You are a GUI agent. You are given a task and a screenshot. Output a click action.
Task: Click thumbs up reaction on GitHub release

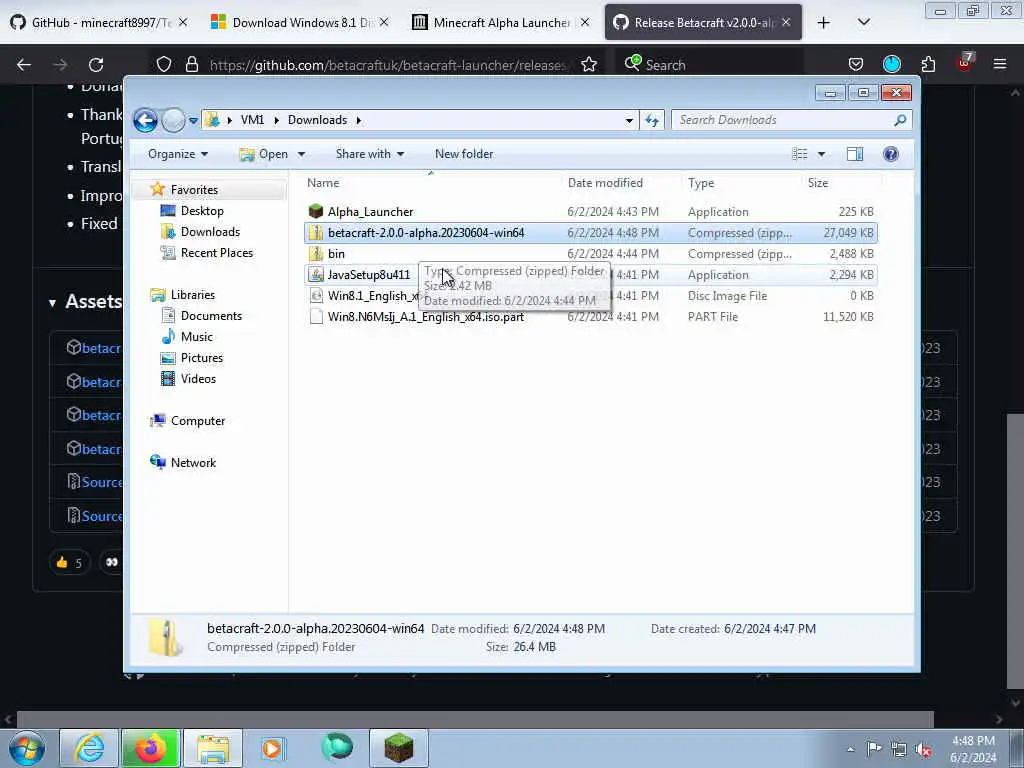click(x=70, y=562)
